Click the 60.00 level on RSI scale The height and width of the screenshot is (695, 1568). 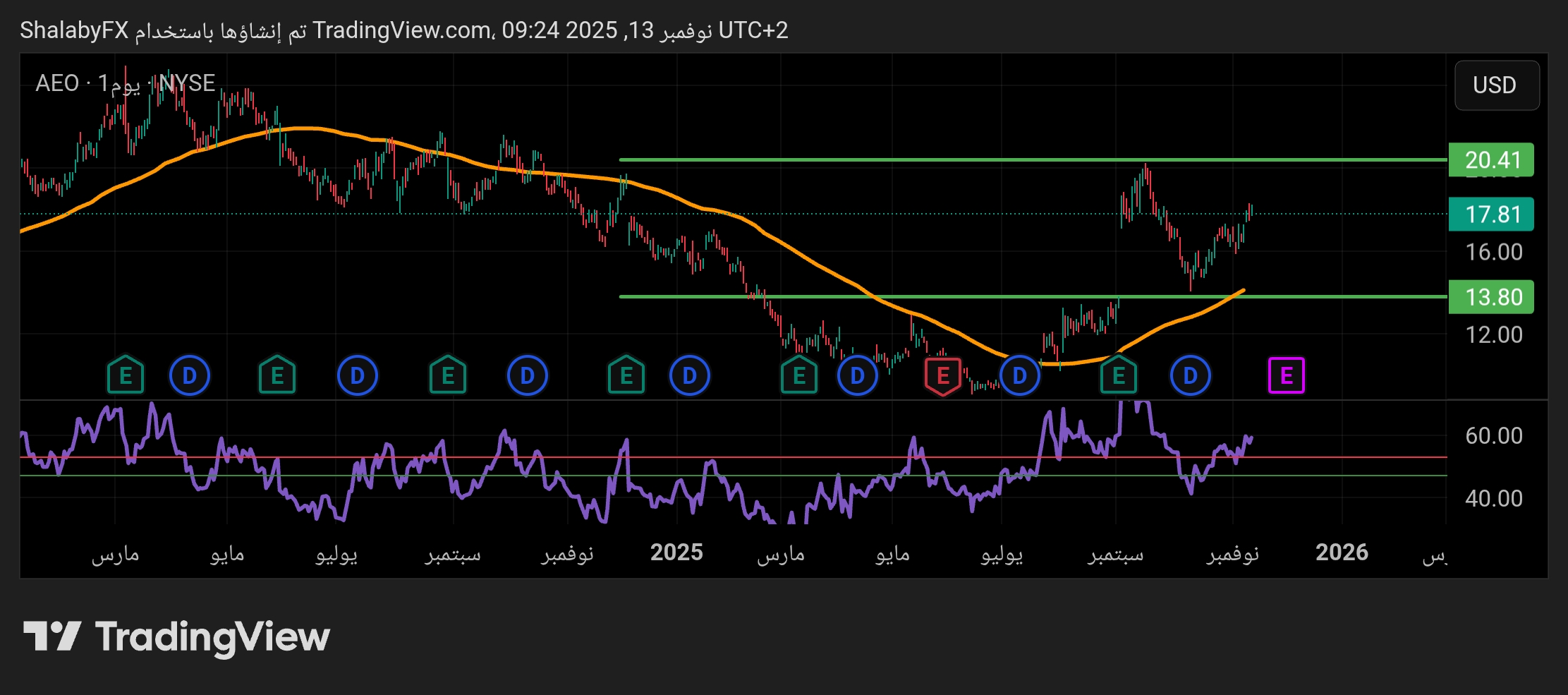coord(1493,436)
